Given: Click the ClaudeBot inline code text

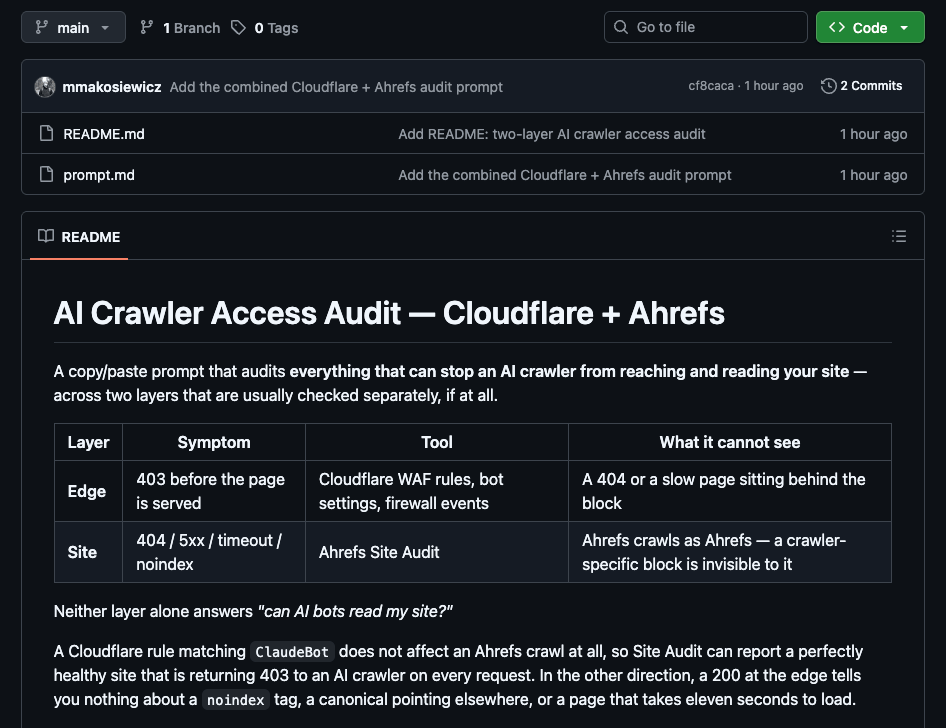Looking at the screenshot, I should click(x=292, y=652).
